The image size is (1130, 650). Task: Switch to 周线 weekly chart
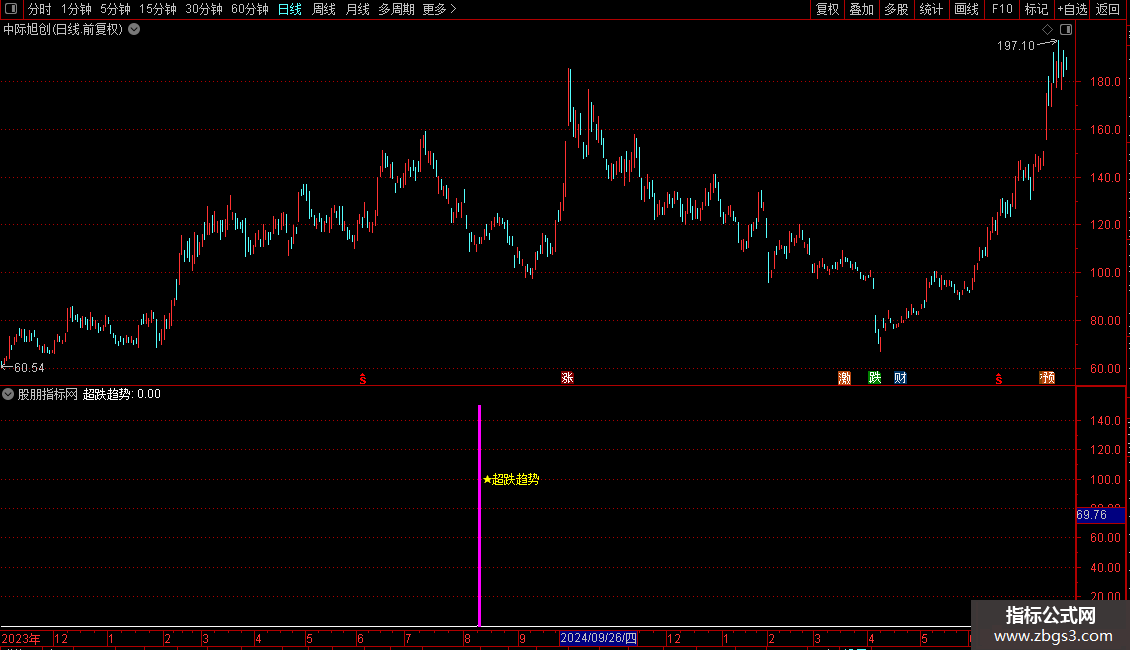pyautogui.click(x=324, y=9)
